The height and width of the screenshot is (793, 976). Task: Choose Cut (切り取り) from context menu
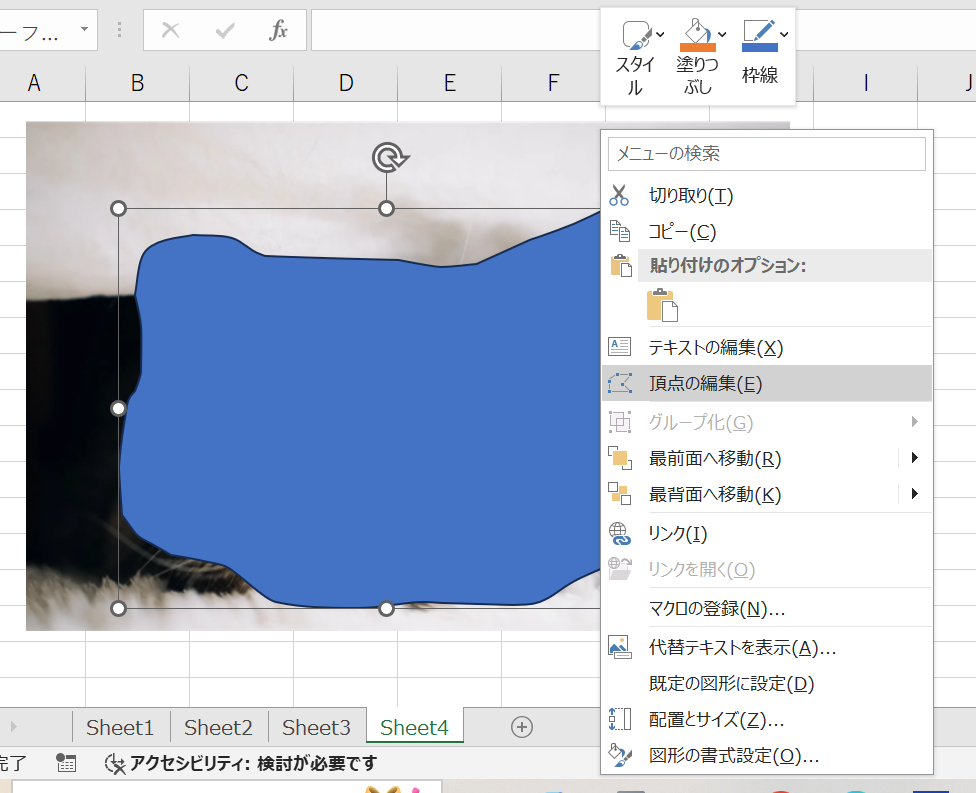click(x=766, y=195)
